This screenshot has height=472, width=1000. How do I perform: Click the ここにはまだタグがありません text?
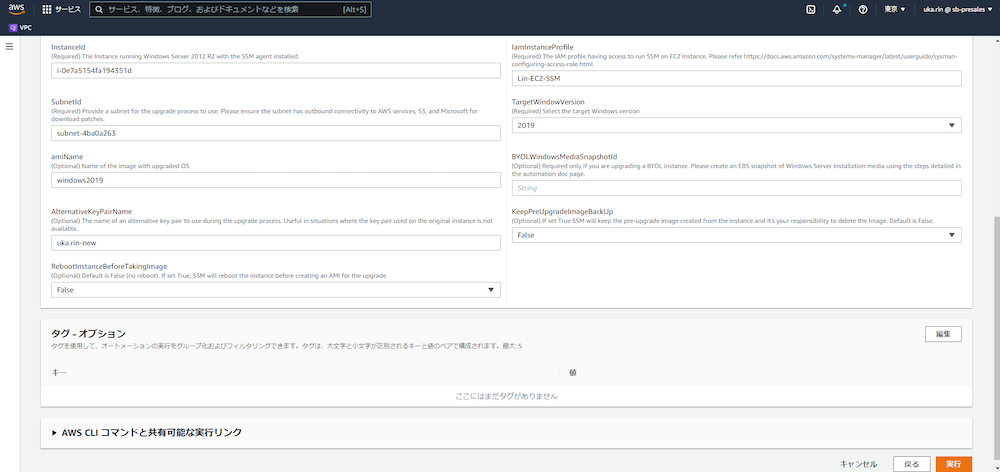(506, 396)
